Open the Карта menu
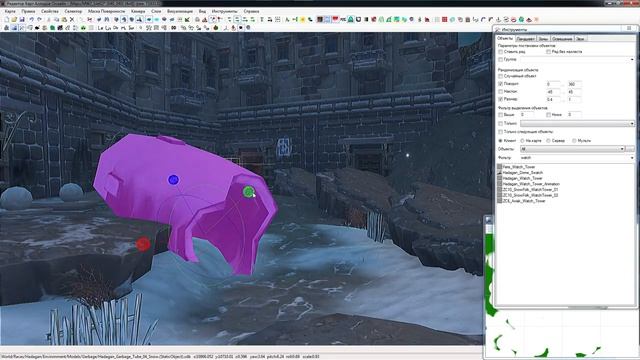Screen dimensions: 640x360 tap(10, 11)
